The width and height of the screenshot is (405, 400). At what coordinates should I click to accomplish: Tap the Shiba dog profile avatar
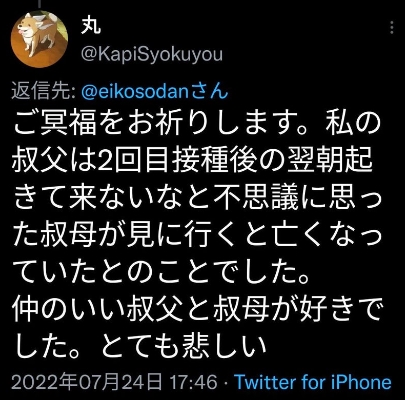point(39,39)
